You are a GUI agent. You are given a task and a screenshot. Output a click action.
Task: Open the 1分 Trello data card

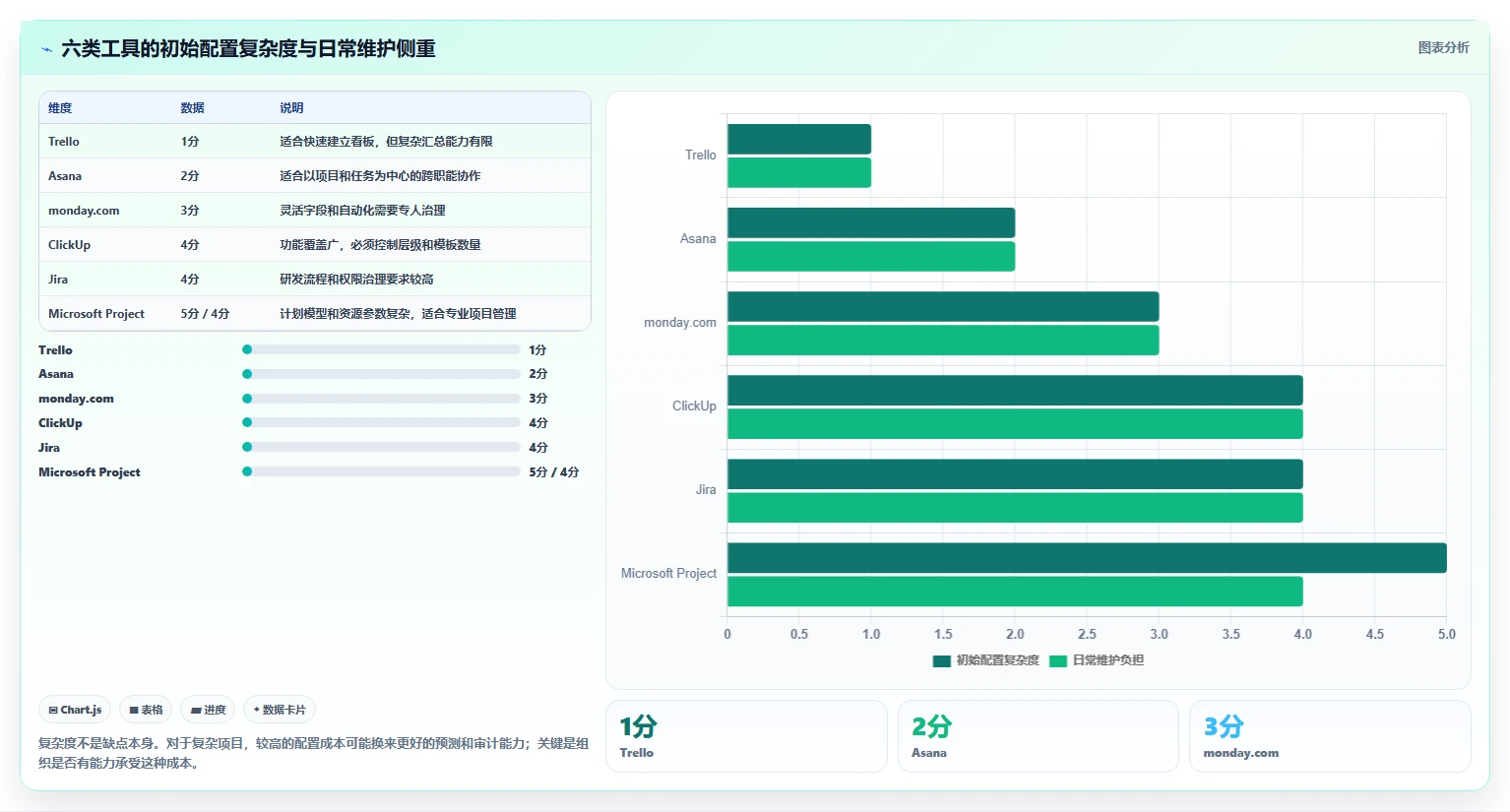[746, 736]
